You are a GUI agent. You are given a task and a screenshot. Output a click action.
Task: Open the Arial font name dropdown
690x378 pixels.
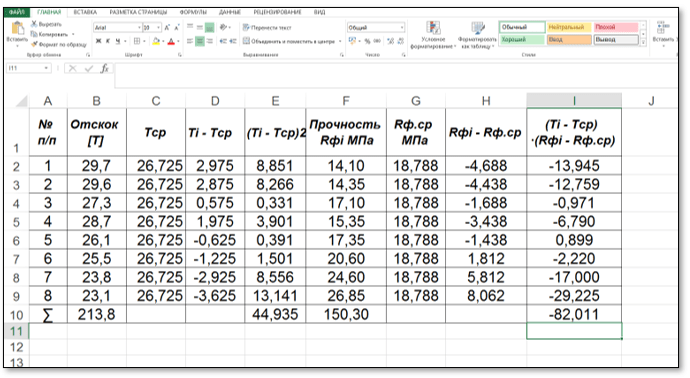pos(139,28)
